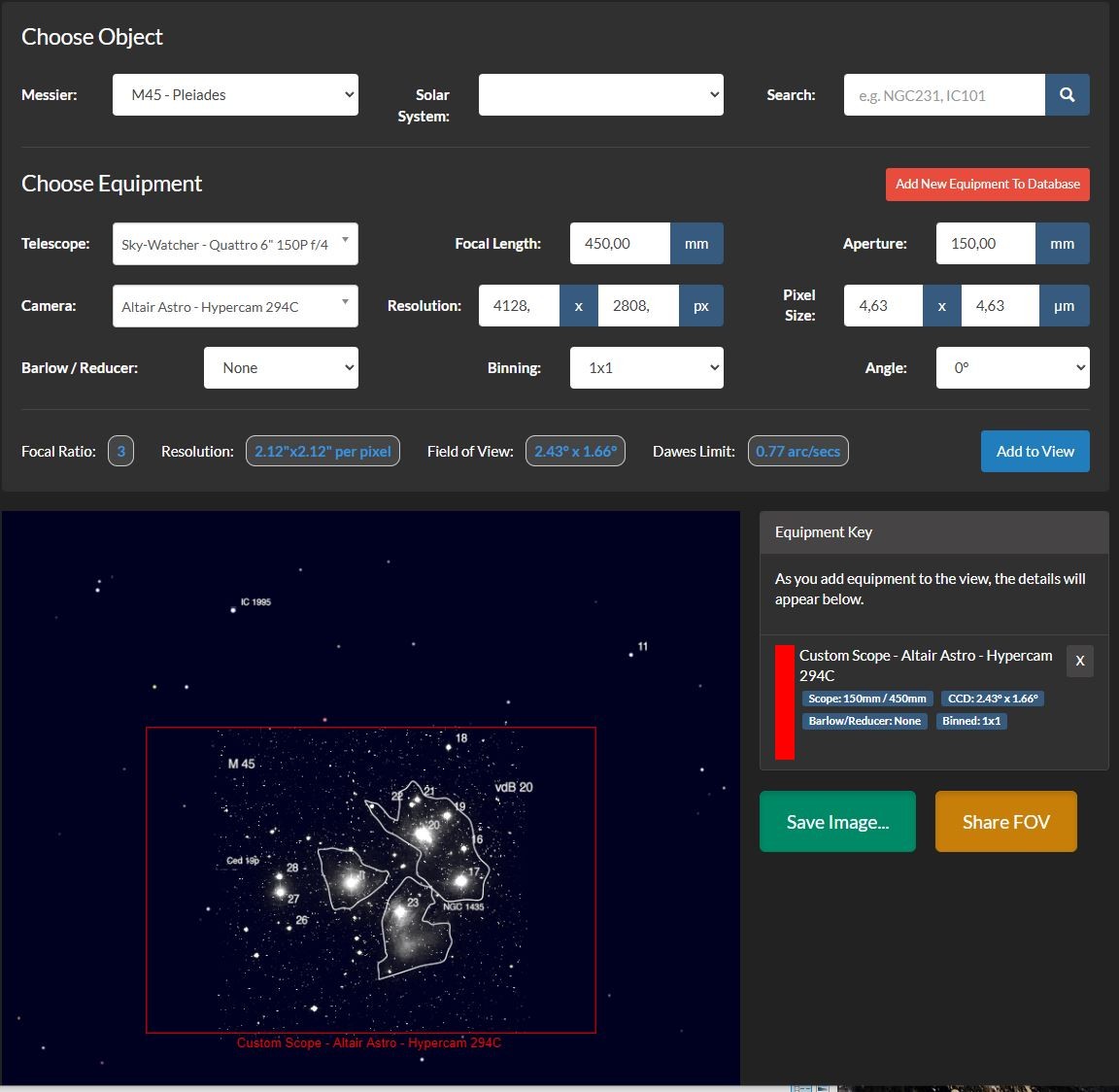Click the red equipment color swatch

pyautogui.click(x=784, y=702)
